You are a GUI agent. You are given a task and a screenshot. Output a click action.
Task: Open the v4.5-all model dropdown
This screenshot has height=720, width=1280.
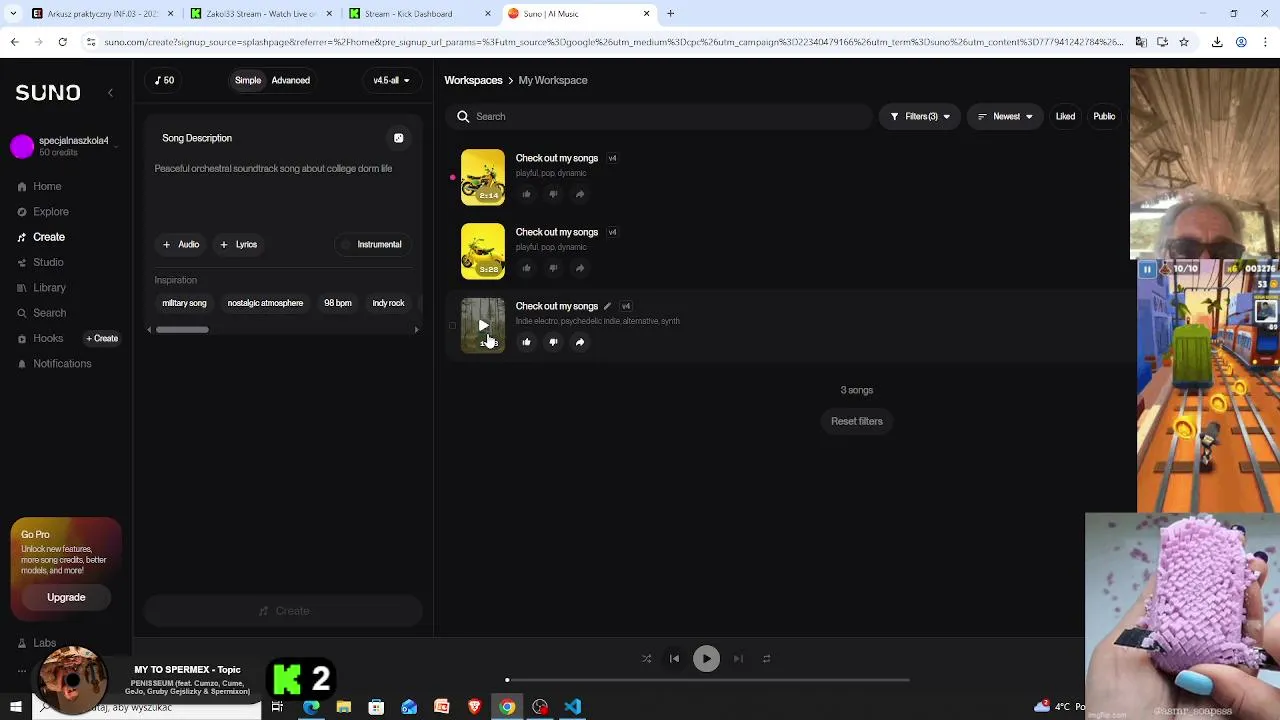click(391, 80)
